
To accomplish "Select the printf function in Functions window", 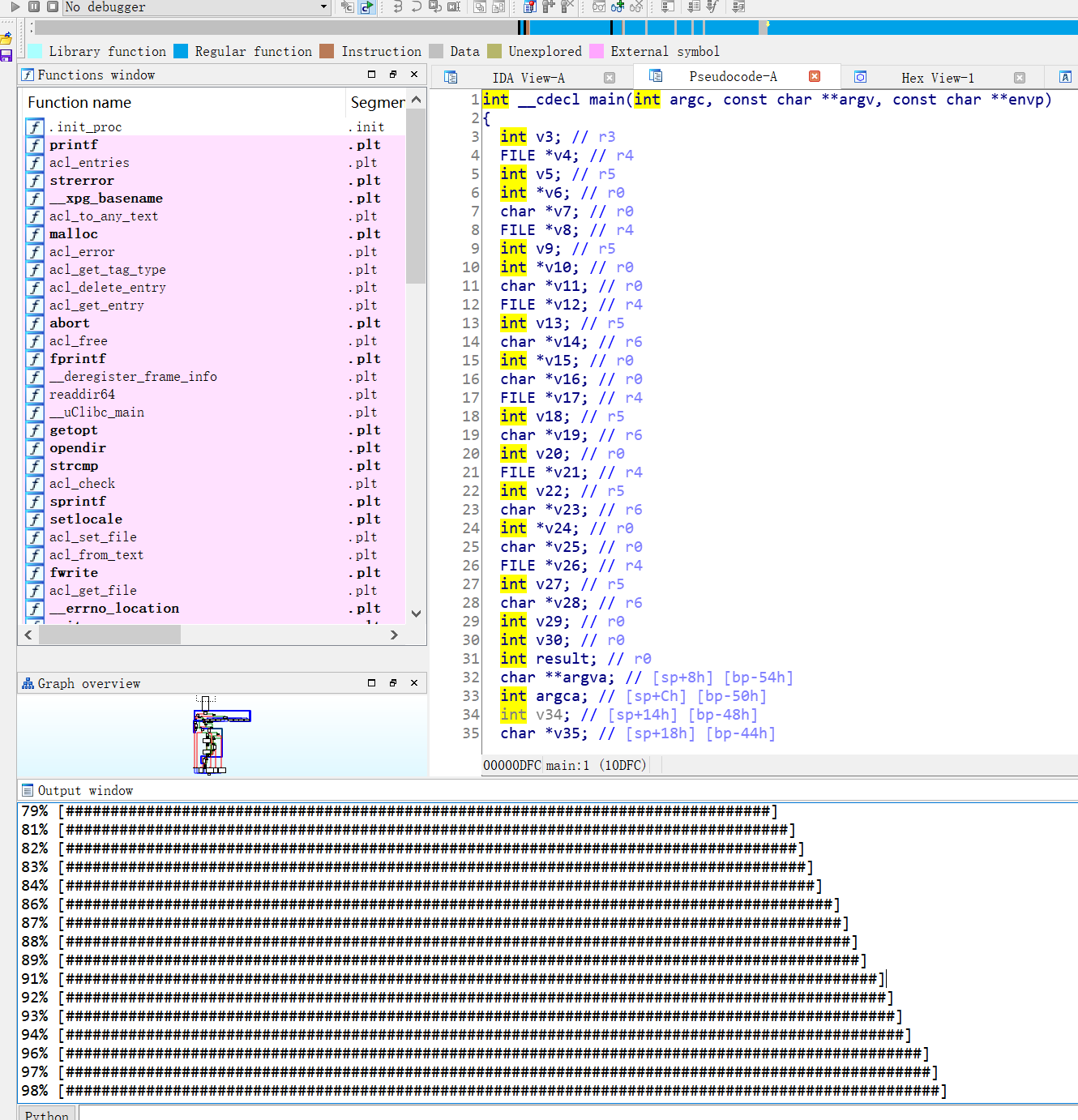I will (x=73, y=144).
